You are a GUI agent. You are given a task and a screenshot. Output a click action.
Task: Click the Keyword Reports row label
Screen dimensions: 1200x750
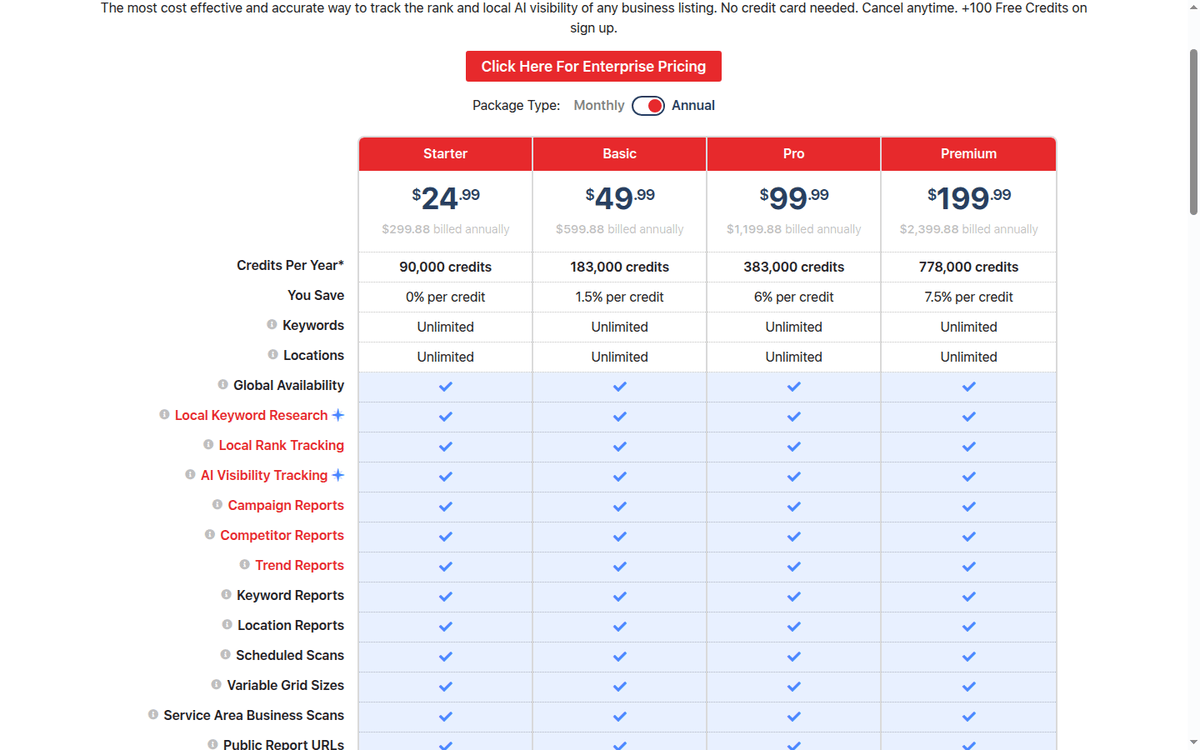click(290, 595)
